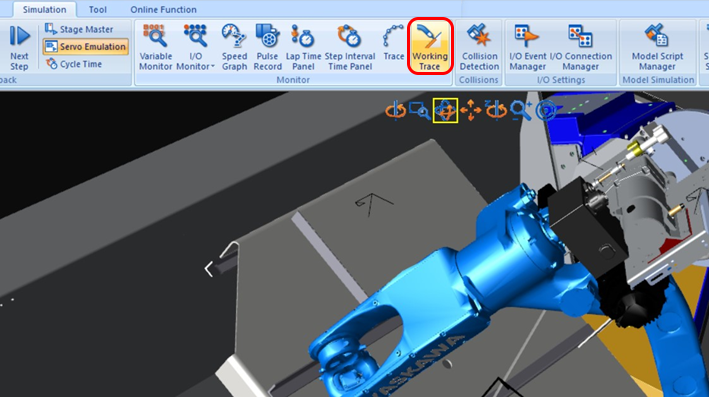Select the pan view arrows tool
Viewport: 709px width, 397px height.
470,110
